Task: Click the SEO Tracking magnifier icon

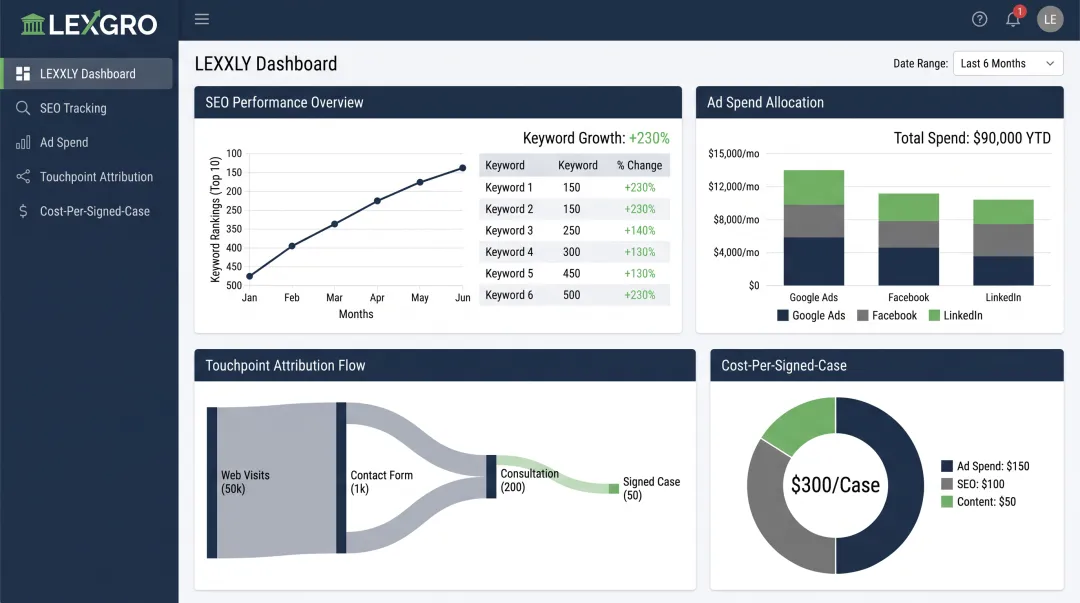Action: tap(23, 108)
